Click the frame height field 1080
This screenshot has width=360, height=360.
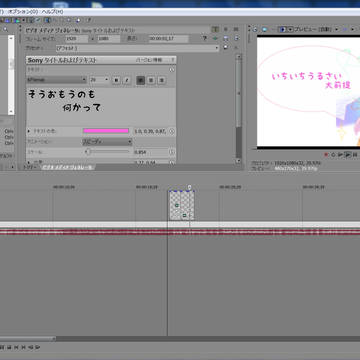[108, 39]
